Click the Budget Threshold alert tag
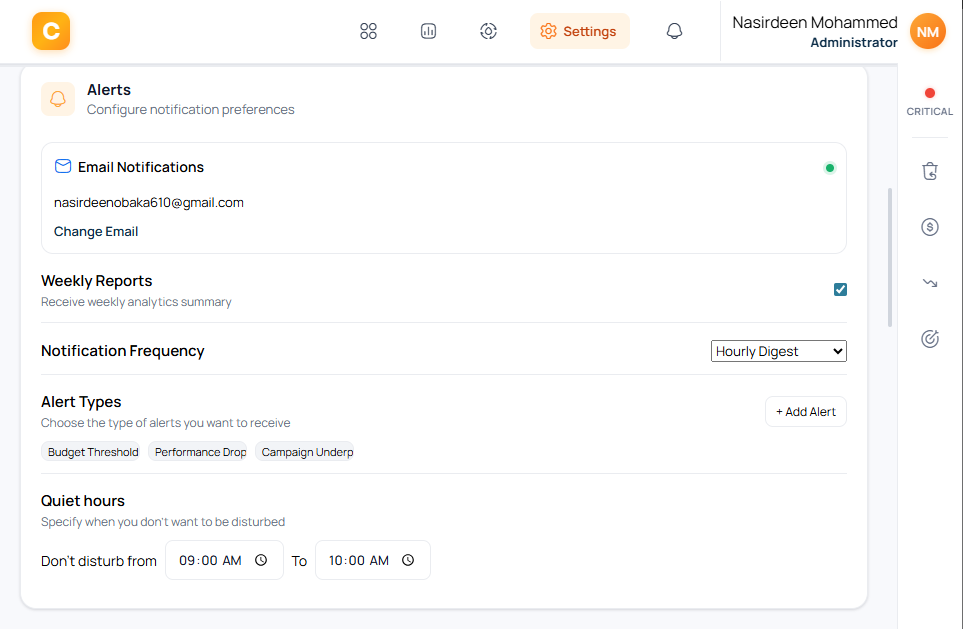 93,452
